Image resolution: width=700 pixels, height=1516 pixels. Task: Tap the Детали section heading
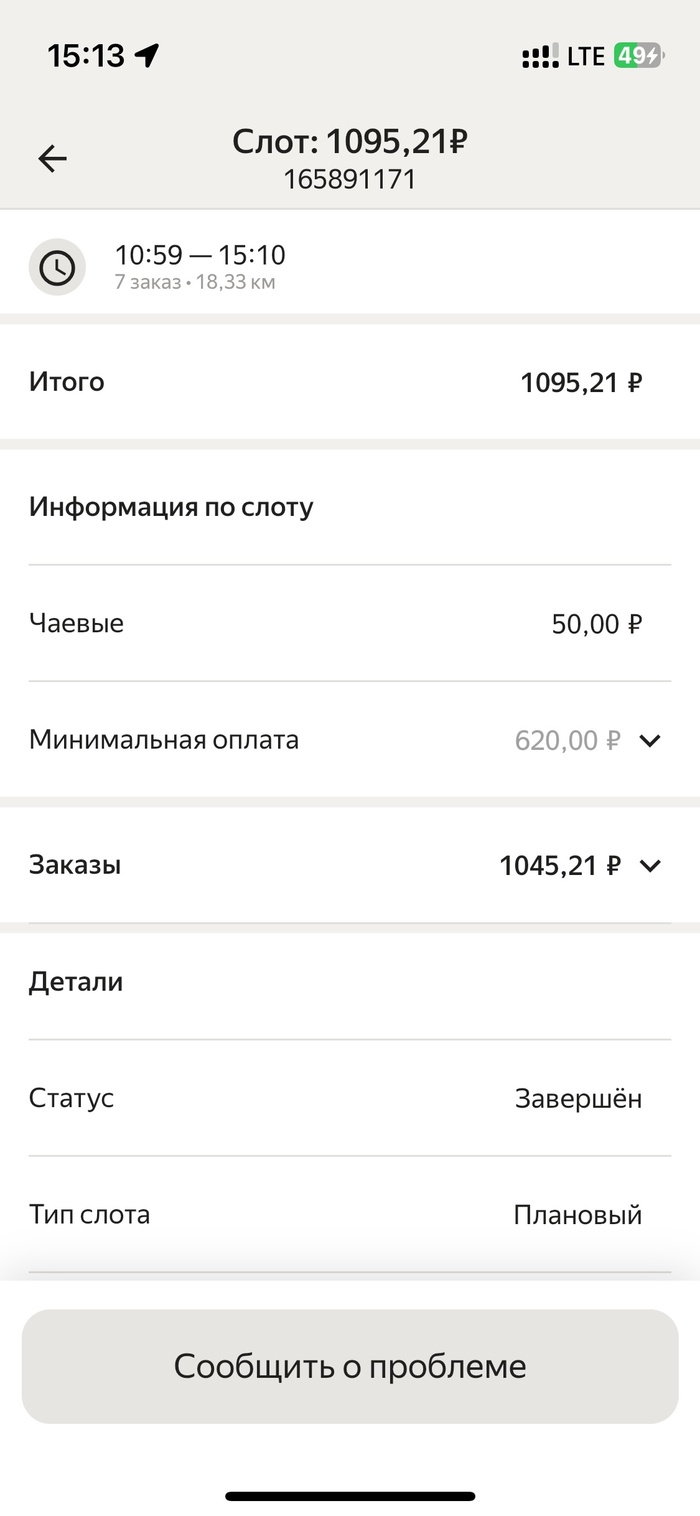point(76,982)
